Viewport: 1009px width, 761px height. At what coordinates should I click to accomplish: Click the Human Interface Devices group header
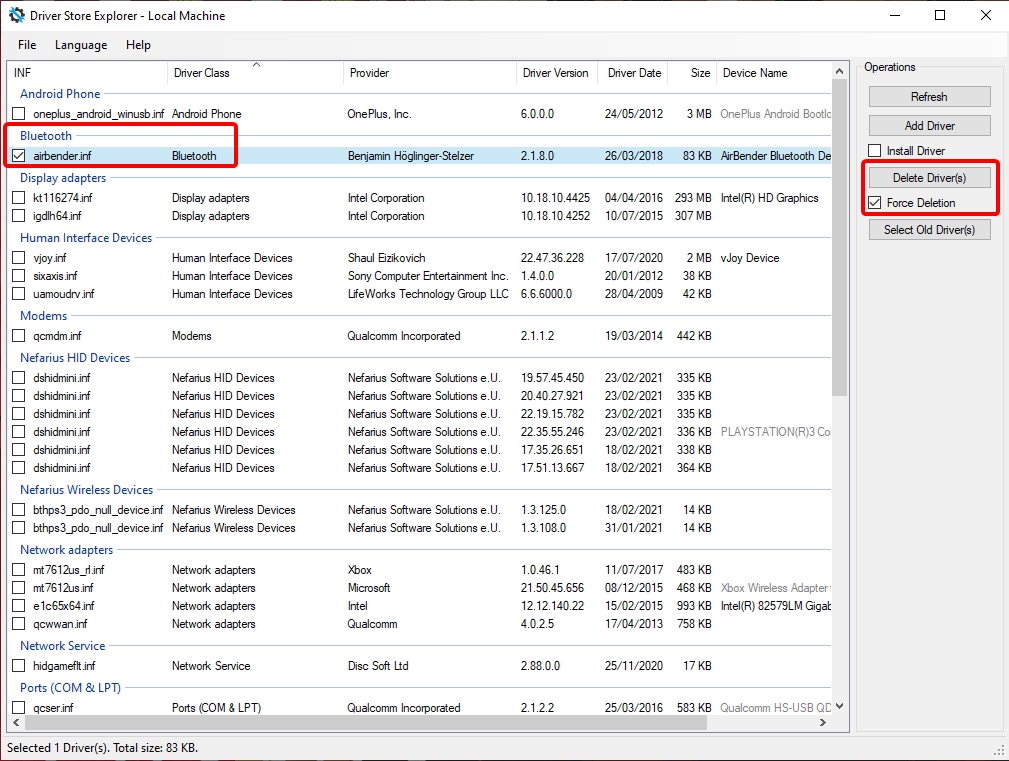tap(86, 238)
